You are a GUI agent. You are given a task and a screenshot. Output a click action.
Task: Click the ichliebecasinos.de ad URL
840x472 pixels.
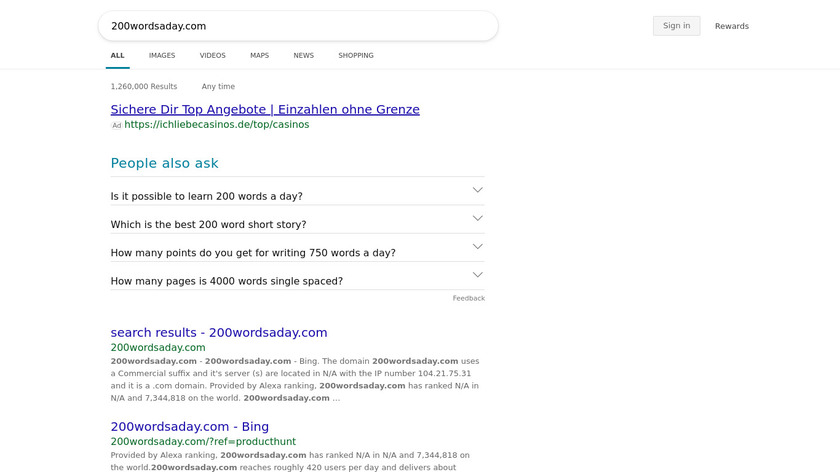tap(217, 125)
